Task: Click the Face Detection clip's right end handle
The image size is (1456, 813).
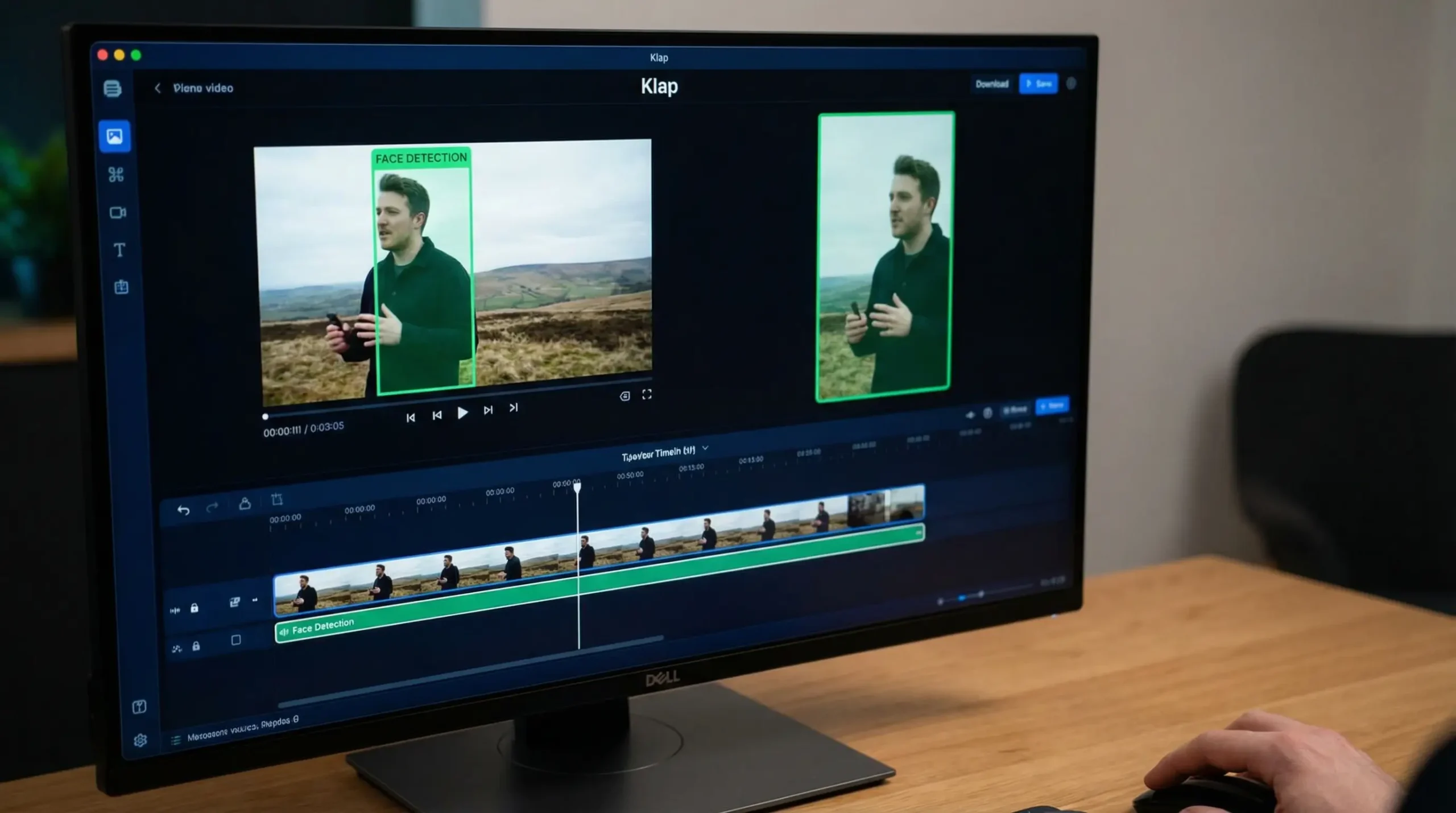Action: click(x=918, y=533)
